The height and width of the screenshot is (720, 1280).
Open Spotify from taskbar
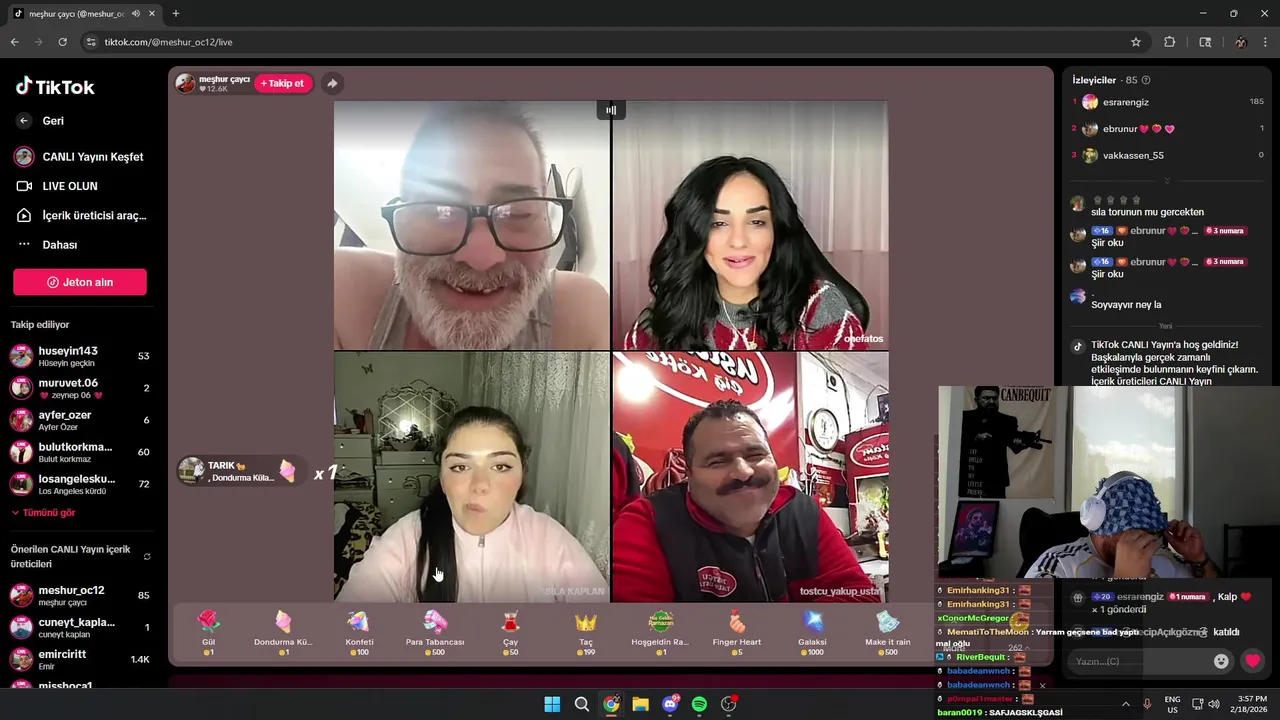point(699,704)
